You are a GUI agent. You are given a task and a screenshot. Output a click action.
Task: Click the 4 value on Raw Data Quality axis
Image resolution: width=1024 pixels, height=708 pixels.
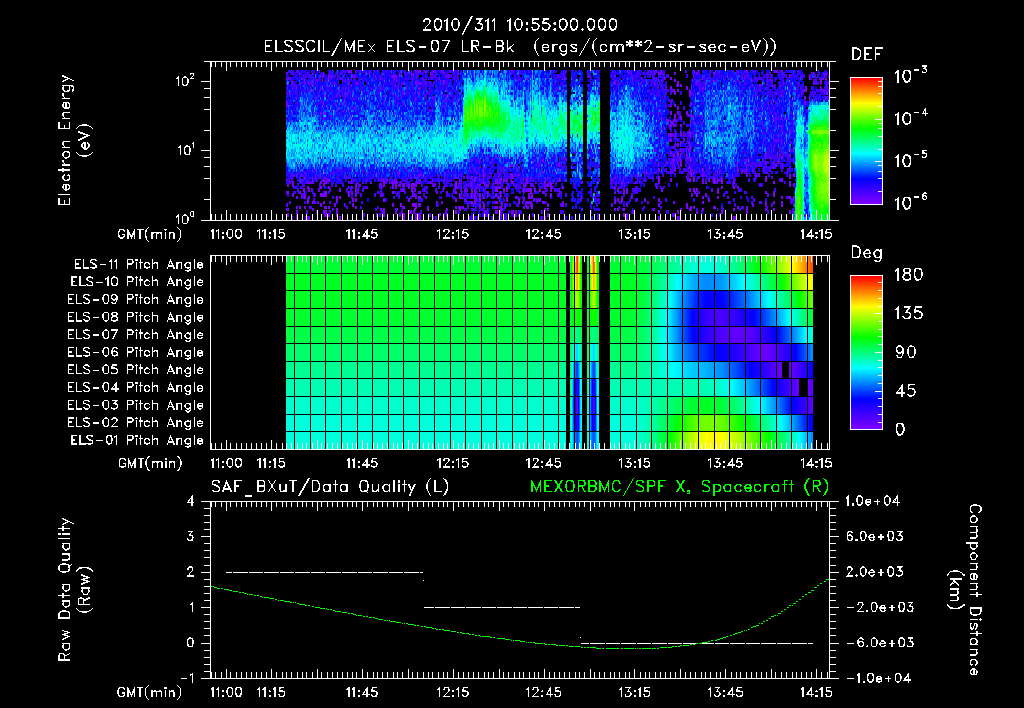(191, 502)
